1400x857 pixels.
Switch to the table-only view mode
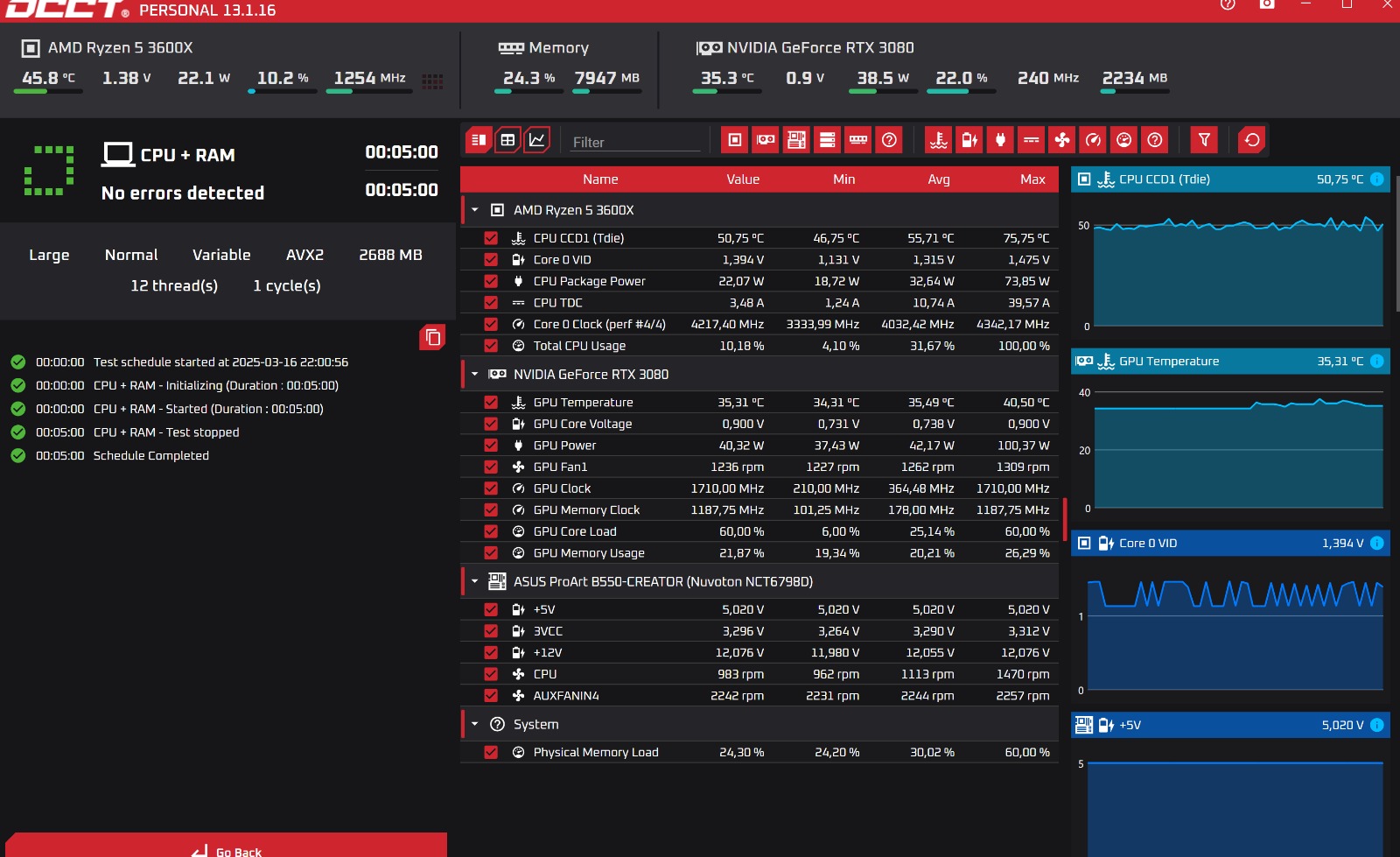click(x=507, y=140)
